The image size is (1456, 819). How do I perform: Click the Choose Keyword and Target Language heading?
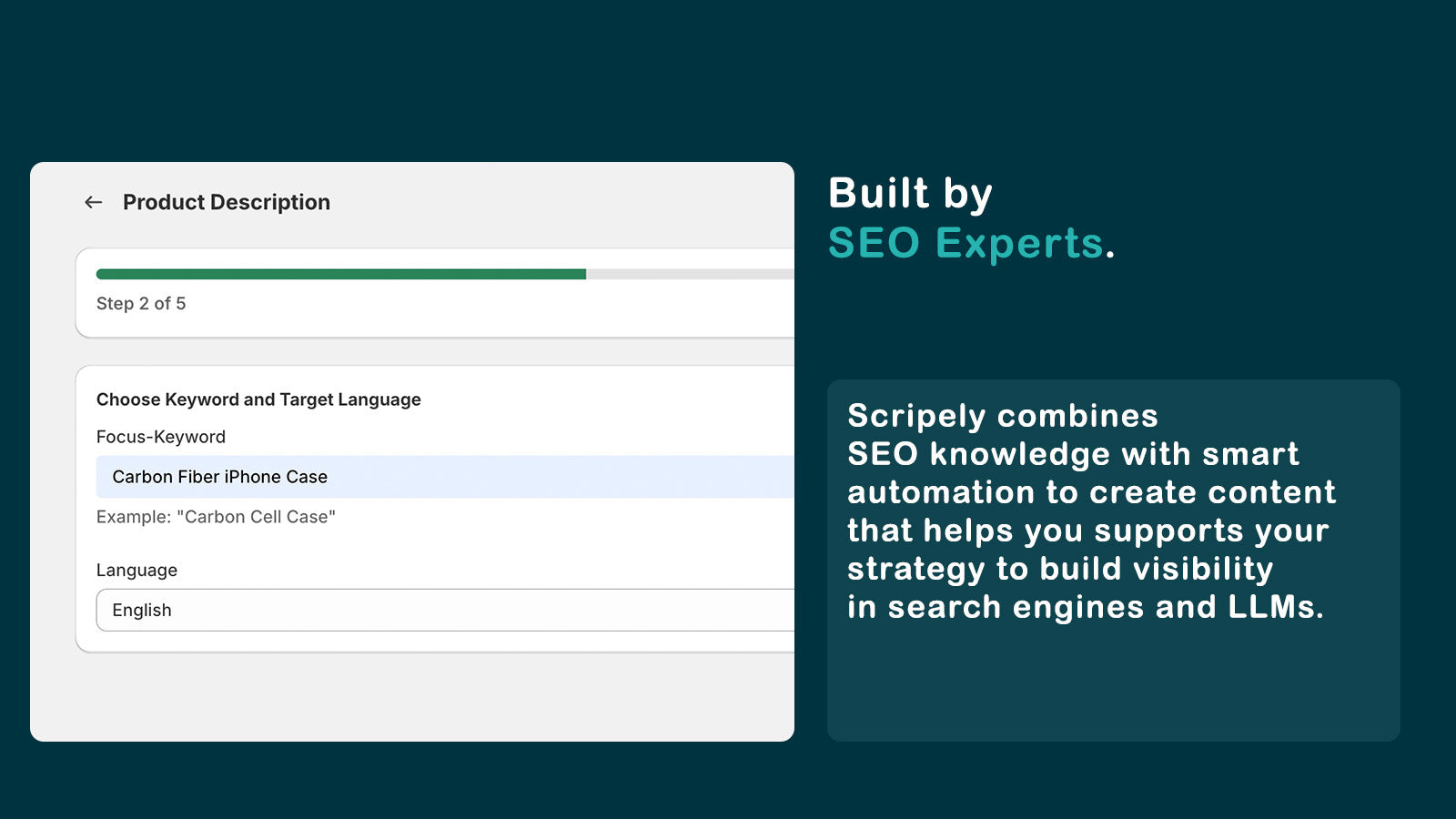(x=258, y=399)
